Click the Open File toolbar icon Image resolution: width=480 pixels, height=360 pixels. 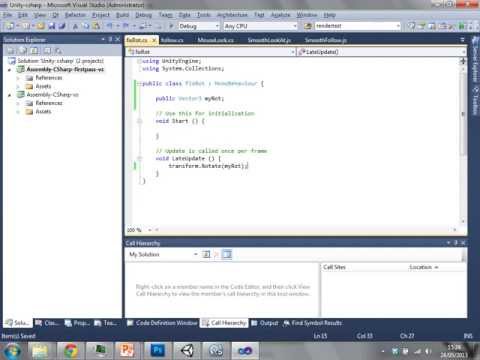[41, 26]
